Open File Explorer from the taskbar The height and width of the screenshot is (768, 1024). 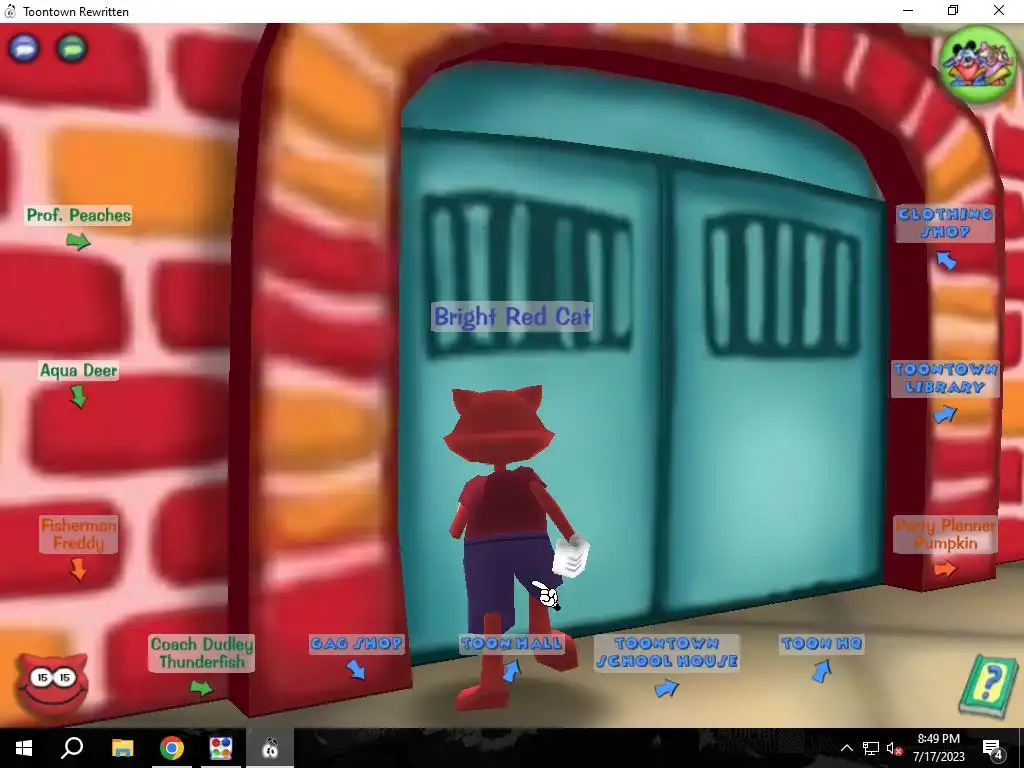click(122, 748)
